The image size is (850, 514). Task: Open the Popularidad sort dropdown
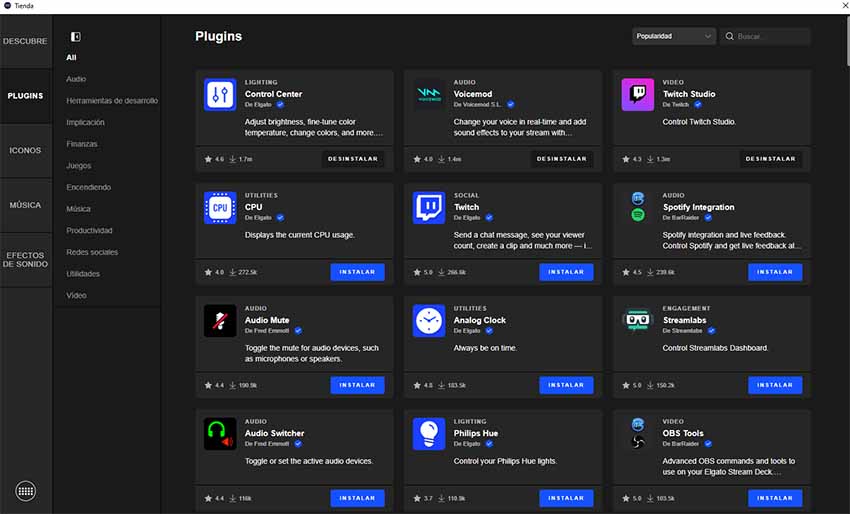pos(674,36)
